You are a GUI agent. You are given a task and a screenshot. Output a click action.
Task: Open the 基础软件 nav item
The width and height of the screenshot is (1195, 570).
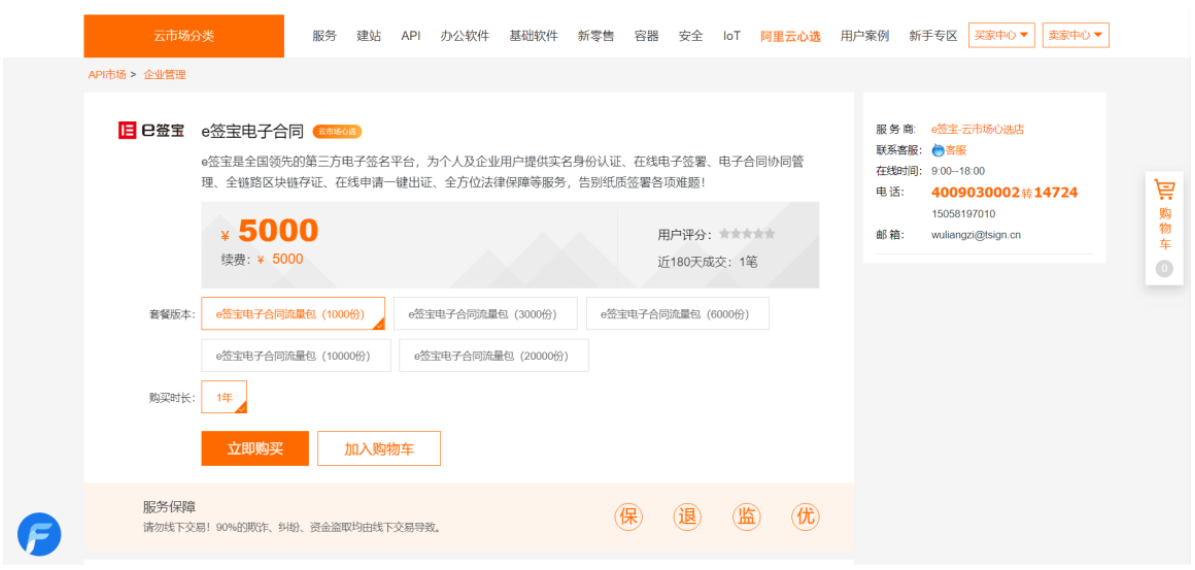coord(533,36)
